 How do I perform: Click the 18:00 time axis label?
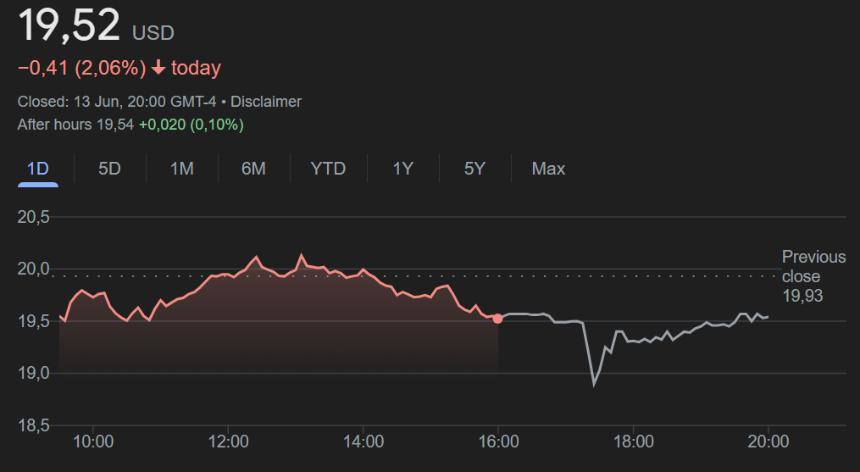tap(634, 441)
